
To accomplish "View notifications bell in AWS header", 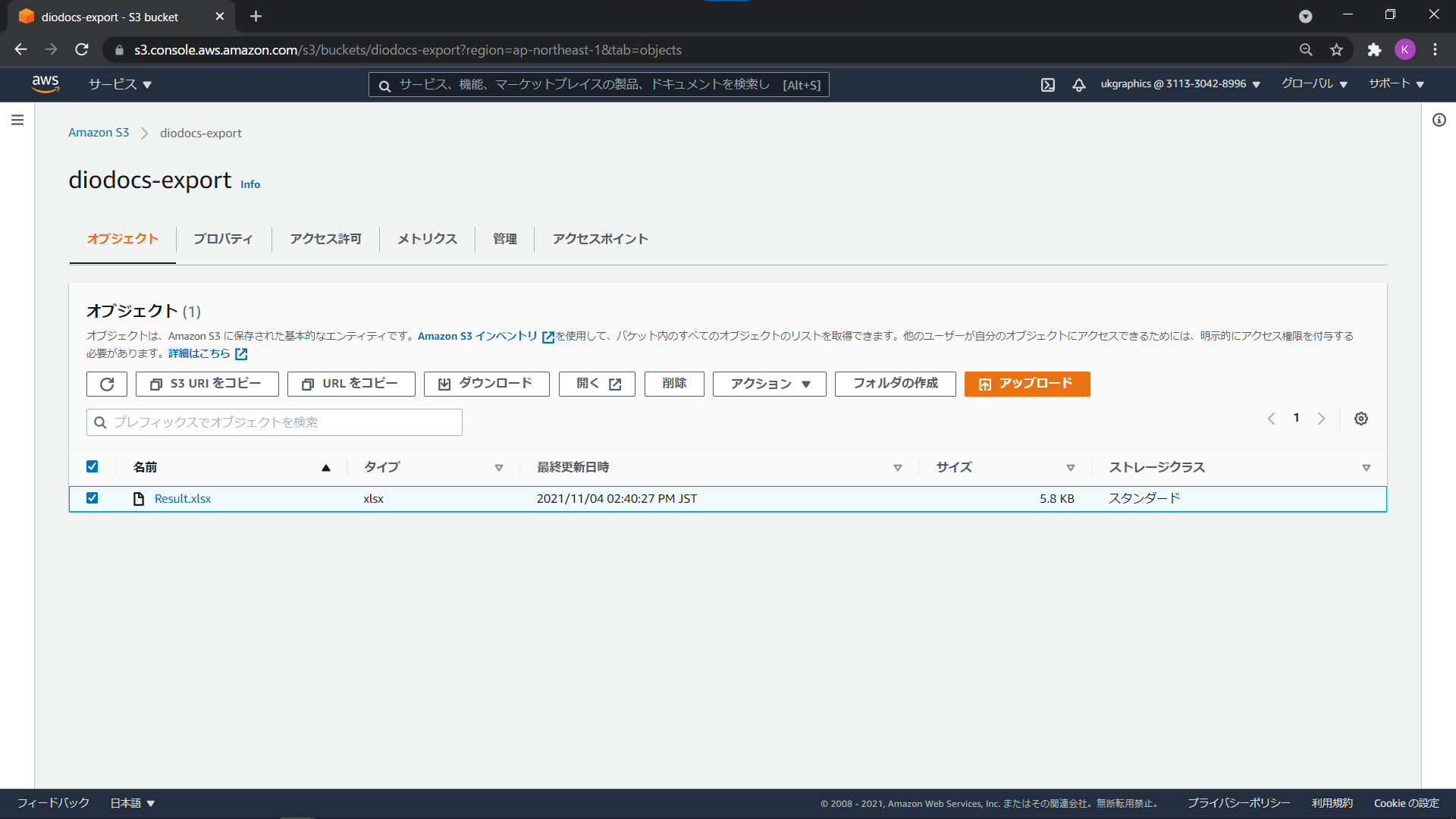I will pyautogui.click(x=1079, y=85).
